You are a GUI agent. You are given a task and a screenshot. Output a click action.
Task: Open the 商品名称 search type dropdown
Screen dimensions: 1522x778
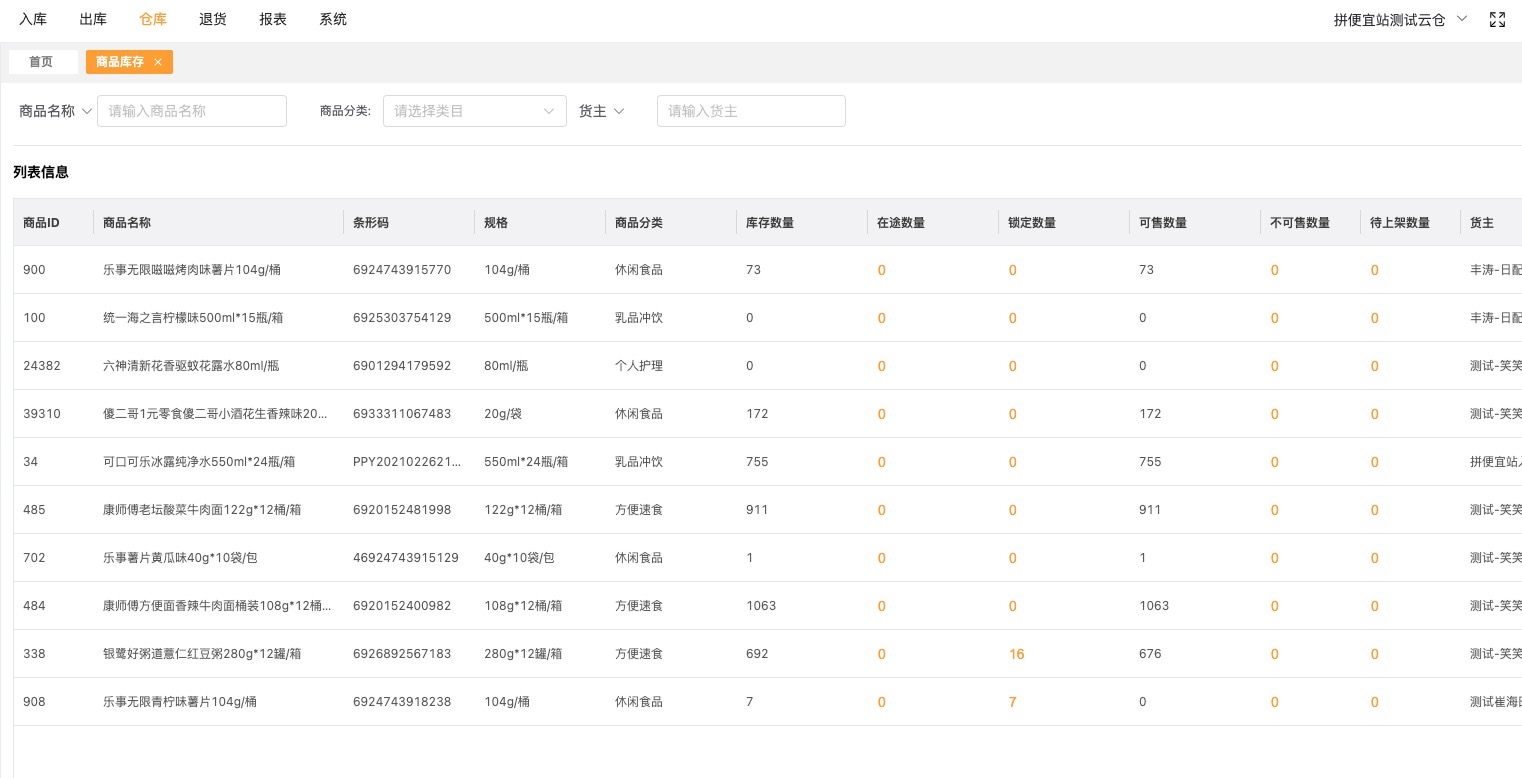coord(56,111)
